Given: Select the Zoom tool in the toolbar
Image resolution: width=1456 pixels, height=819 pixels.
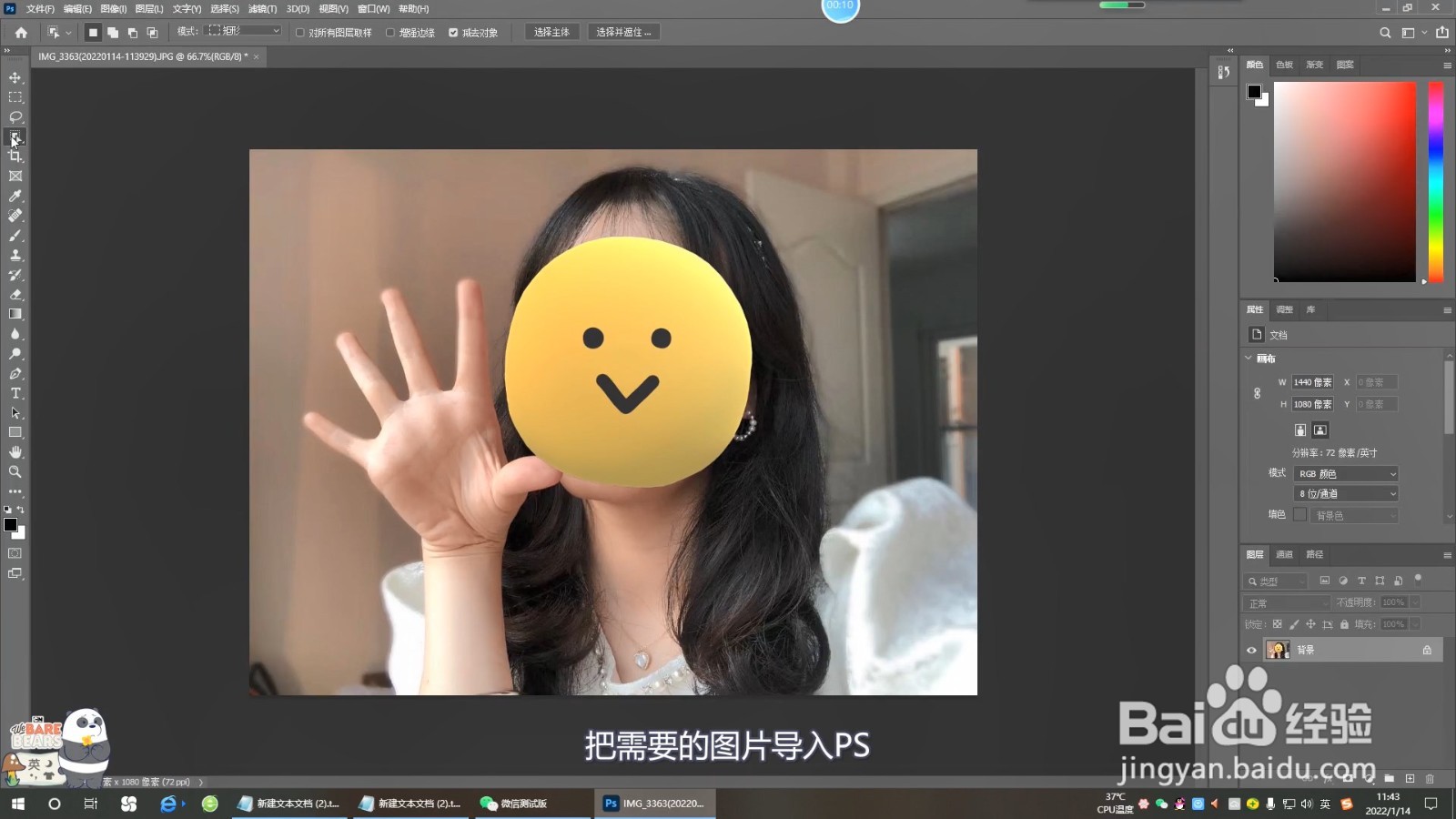Looking at the screenshot, I should coord(15,471).
